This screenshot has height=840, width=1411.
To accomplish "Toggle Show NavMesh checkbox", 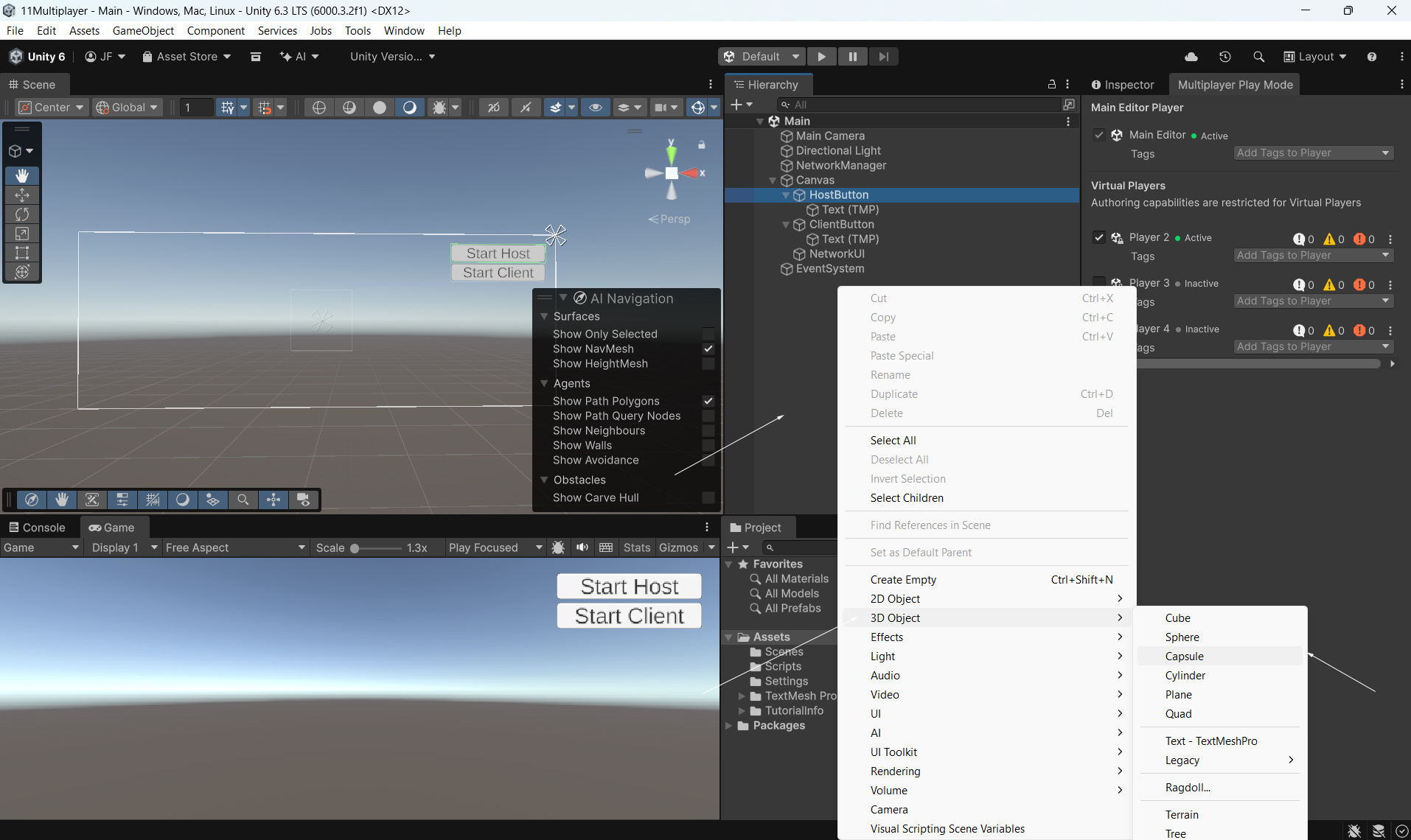I will [x=708, y=349].
